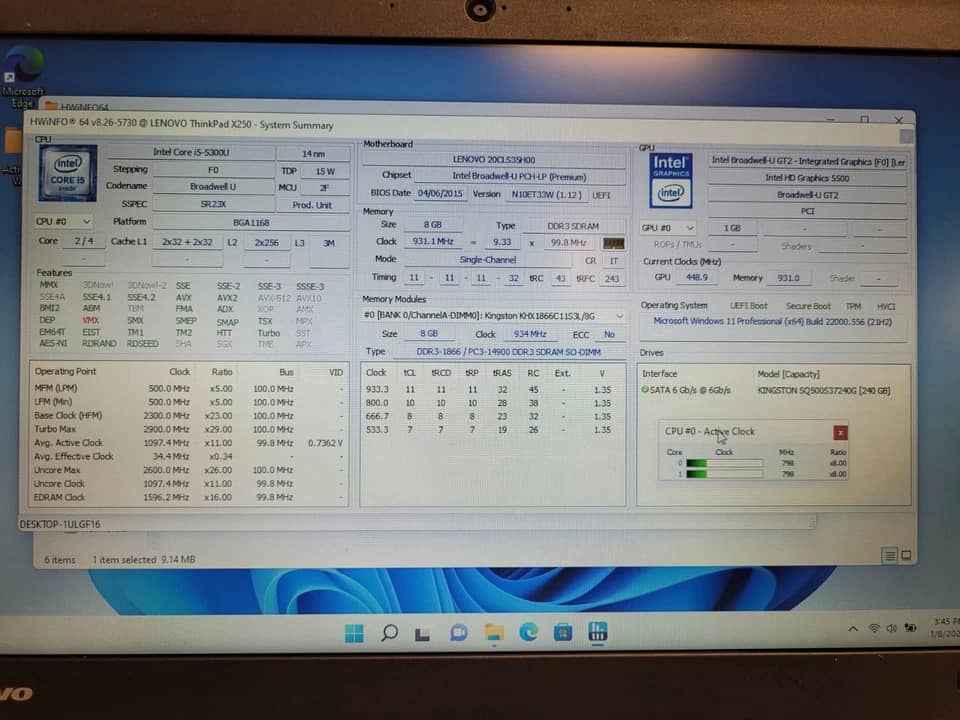Screen dimensions: 960x720
Task: Open Windows Start menu on taskbar
Action: click(354, 633)
